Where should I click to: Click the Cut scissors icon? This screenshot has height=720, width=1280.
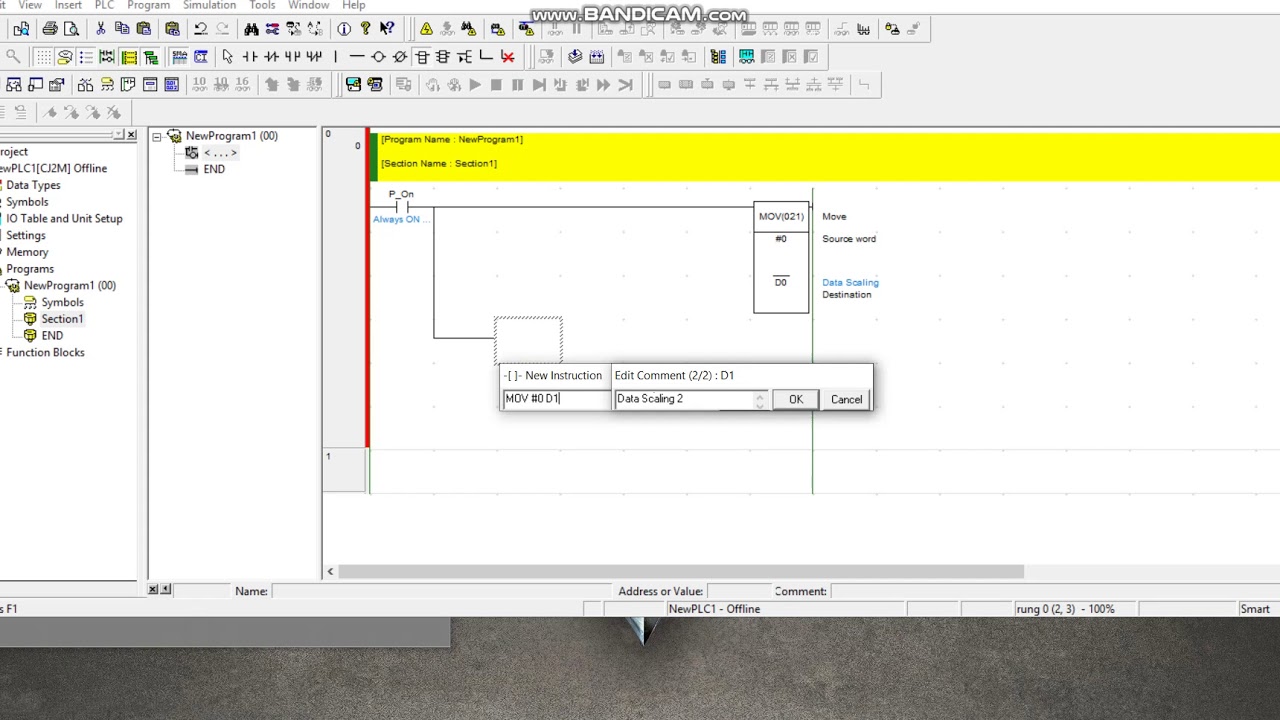tap(101, 29)
